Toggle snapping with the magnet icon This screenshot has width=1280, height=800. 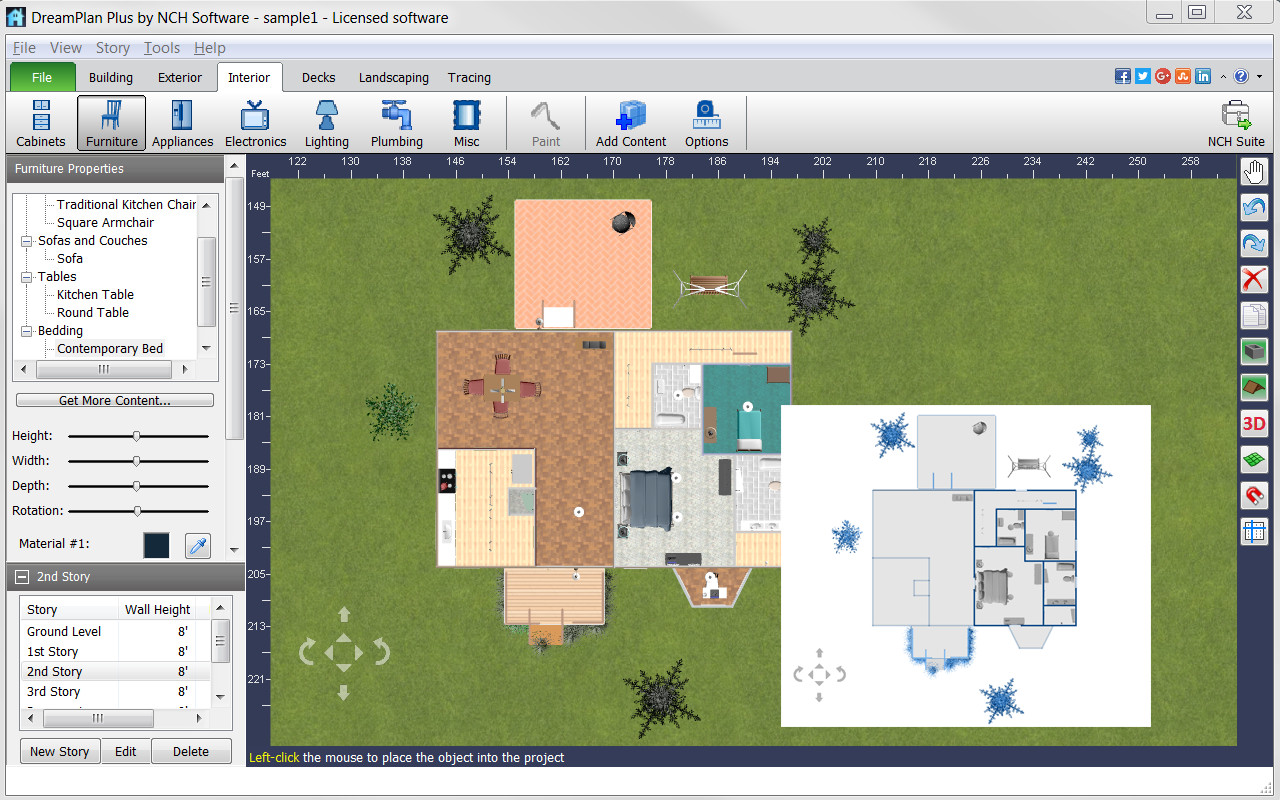tap(1254, 495)
